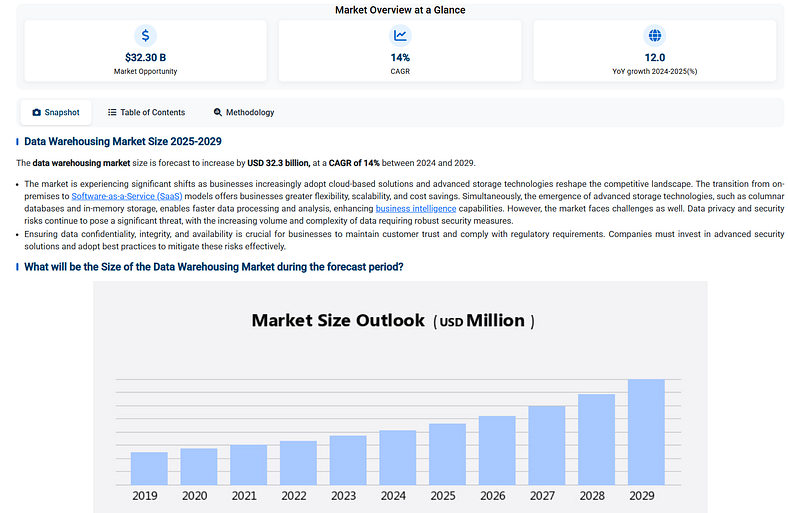The width and height of the screenshot is (788, 513).
Task: Click the camera icon on the Snapshot tab
Action: [x=37, y=113]
